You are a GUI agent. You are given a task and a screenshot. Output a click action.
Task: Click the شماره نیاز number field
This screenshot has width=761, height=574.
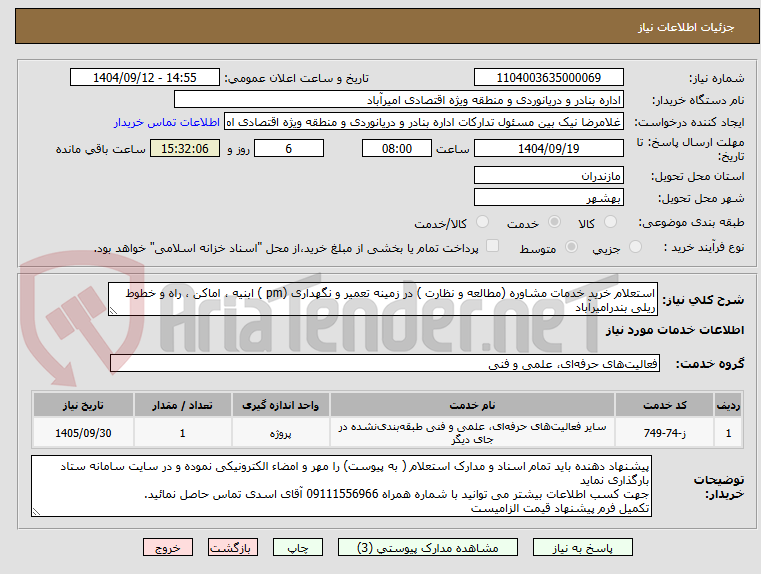coord(548,78)
